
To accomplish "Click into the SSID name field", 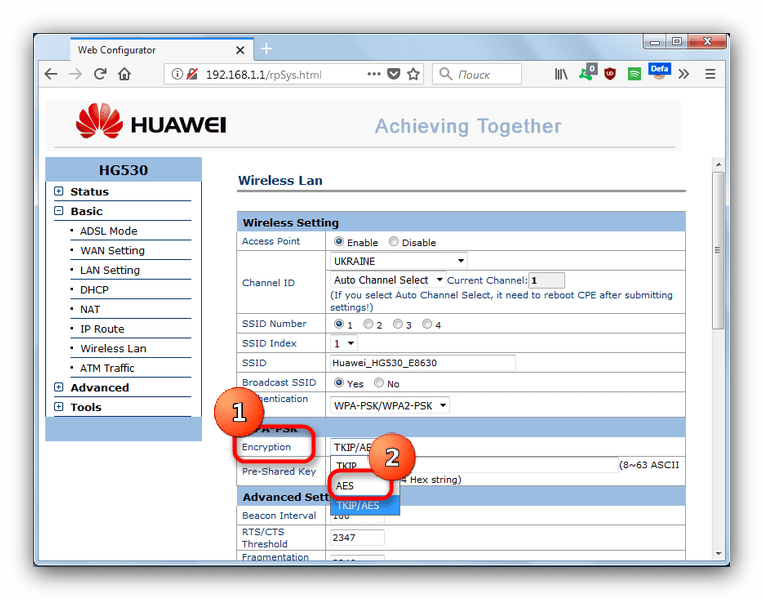I will (x=422, y=363).
